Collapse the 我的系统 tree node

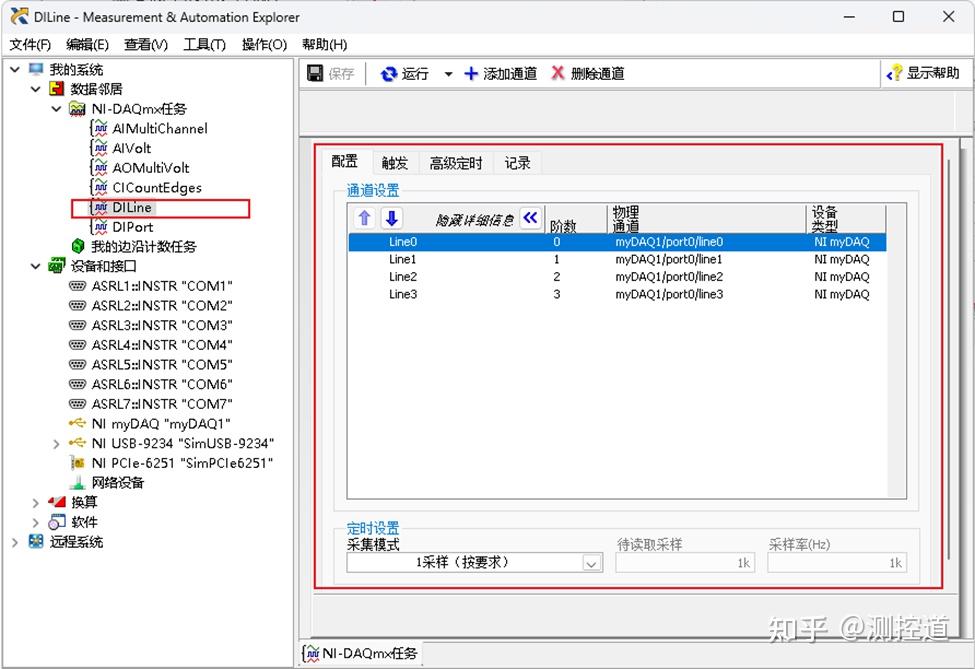pyautogui.click(x=15, y=69)
